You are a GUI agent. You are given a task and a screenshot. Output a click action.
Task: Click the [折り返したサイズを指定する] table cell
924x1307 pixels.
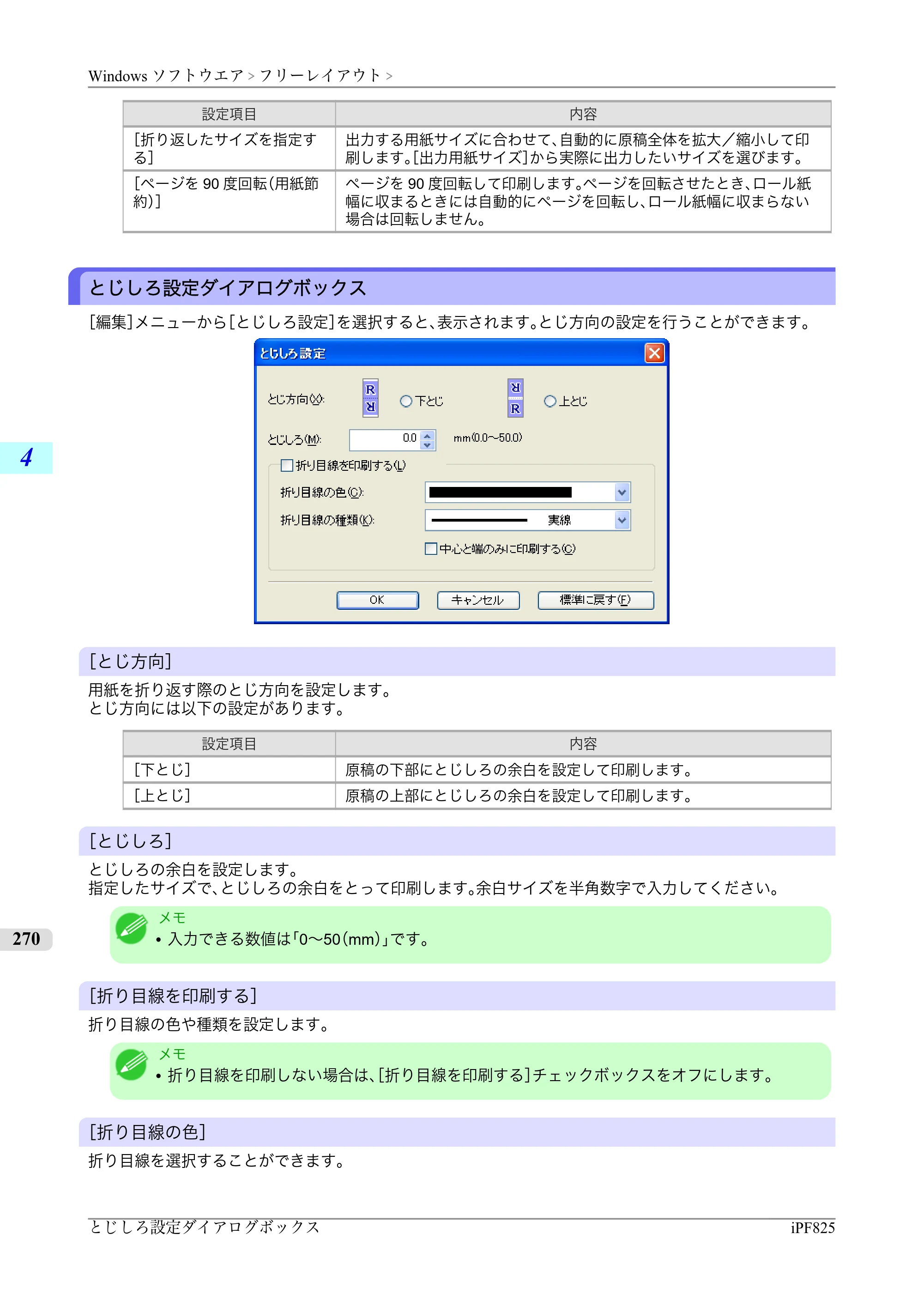coord(229,148)
